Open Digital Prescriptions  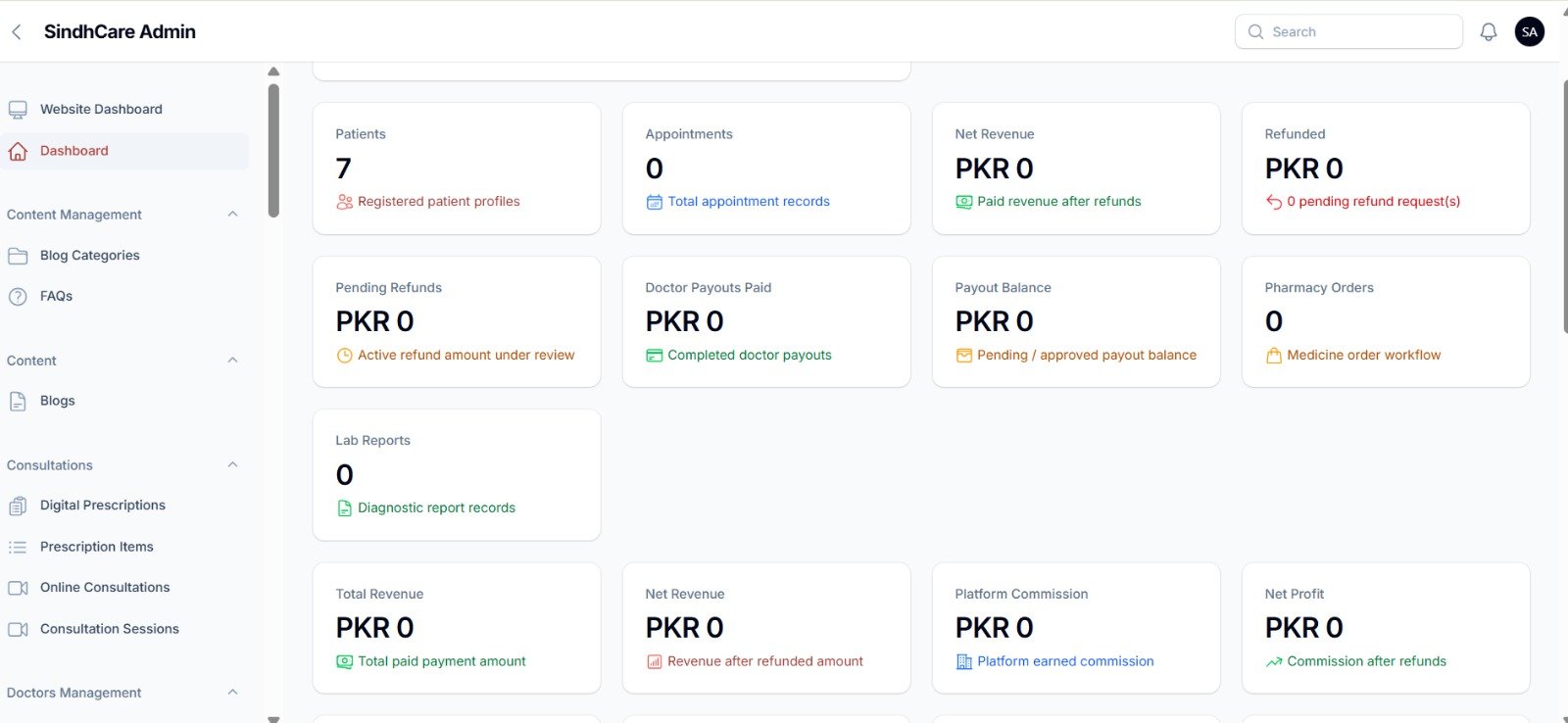point(124,506)
